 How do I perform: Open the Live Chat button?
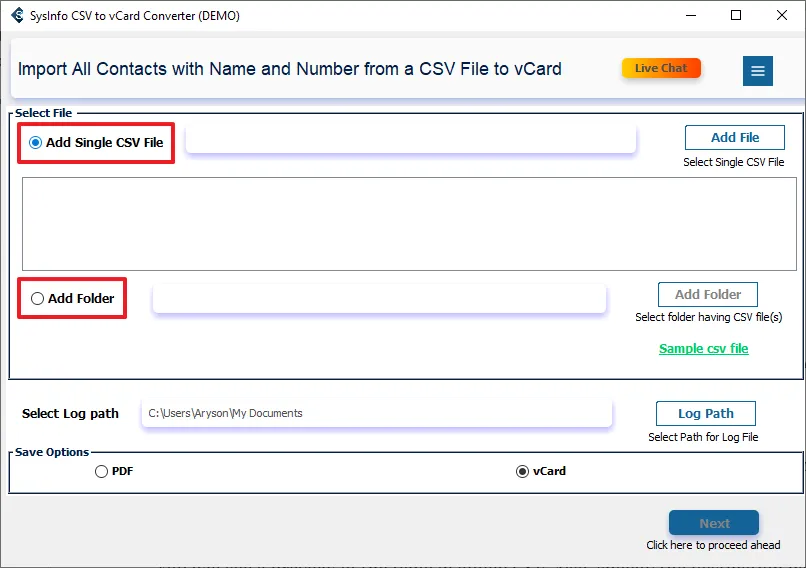point(661,68)
